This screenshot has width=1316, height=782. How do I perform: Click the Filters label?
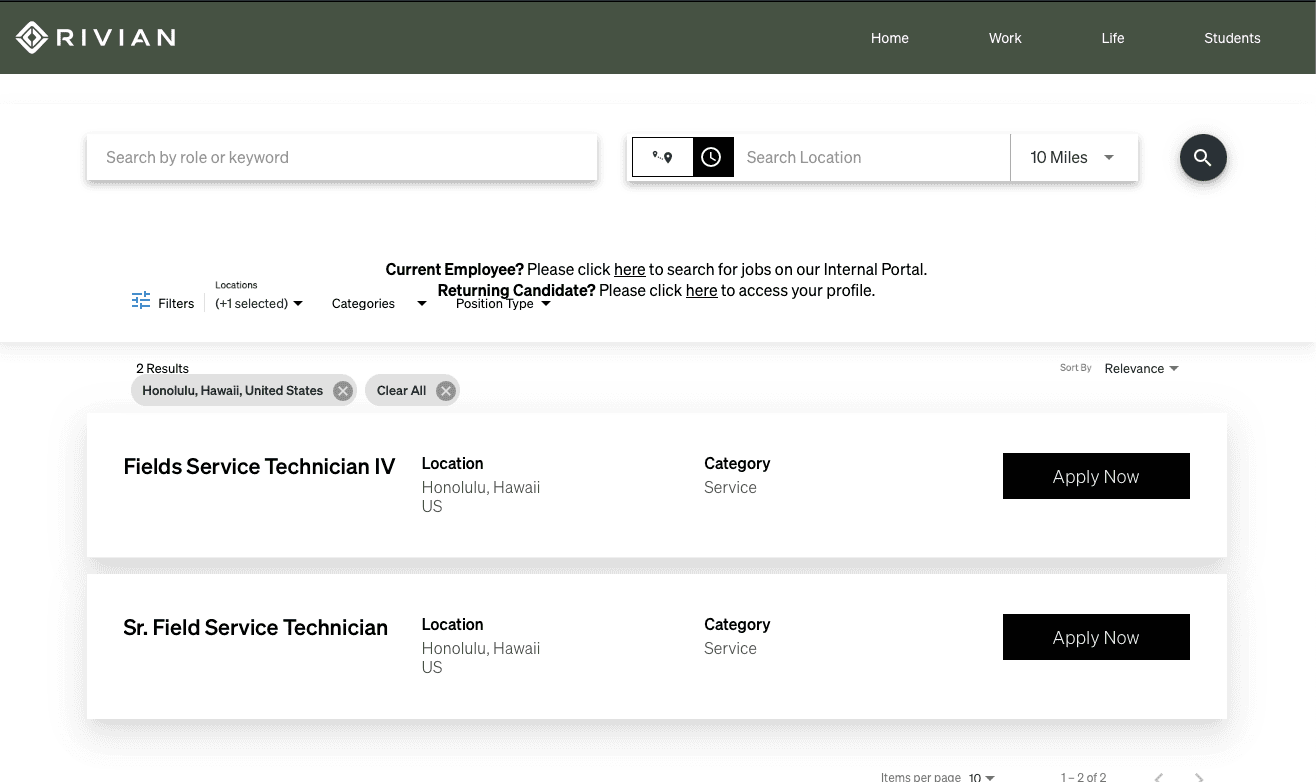click(176, 303)
